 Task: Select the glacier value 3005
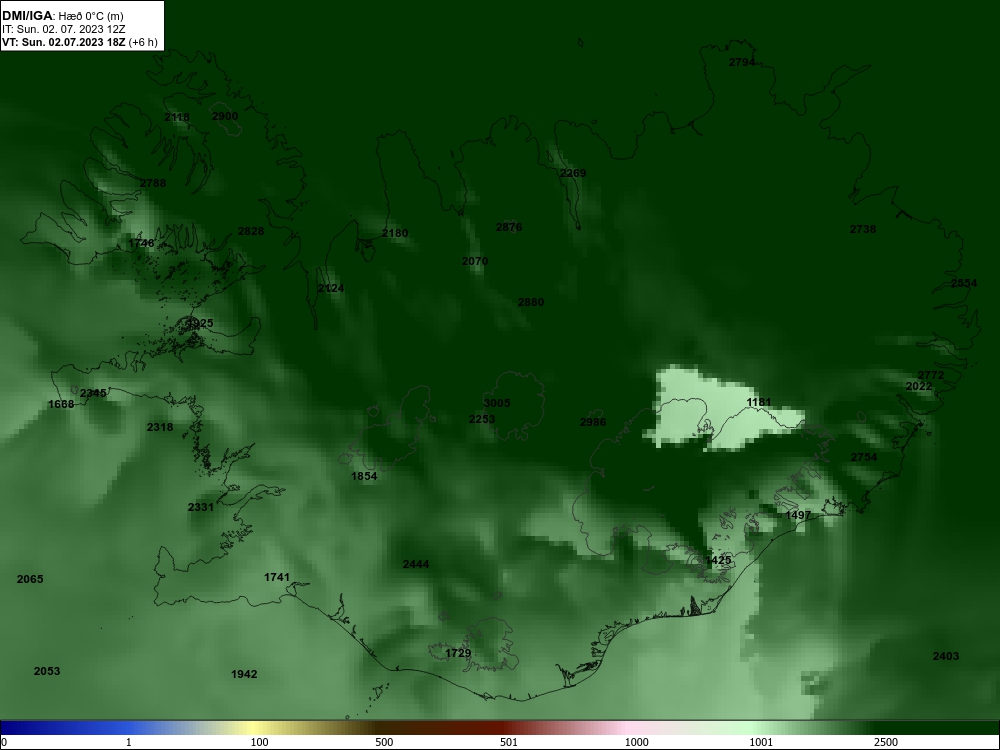[497, 403]
